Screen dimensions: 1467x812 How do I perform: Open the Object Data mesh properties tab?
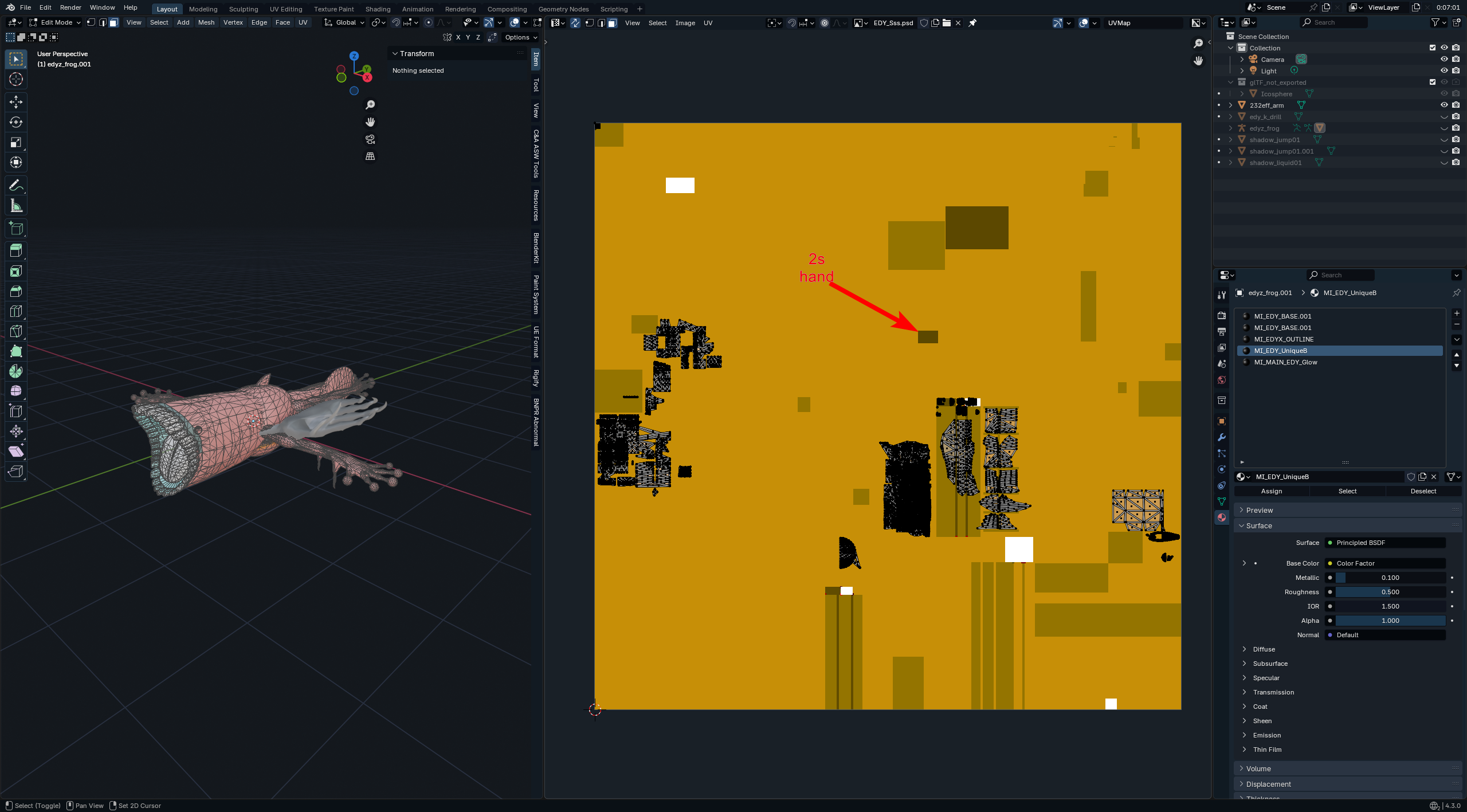coord(1222,501)
